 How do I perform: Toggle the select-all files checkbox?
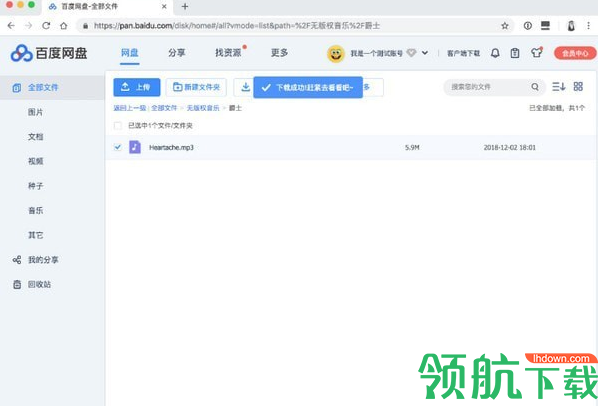pyautogui.click(x=118, y=125)
